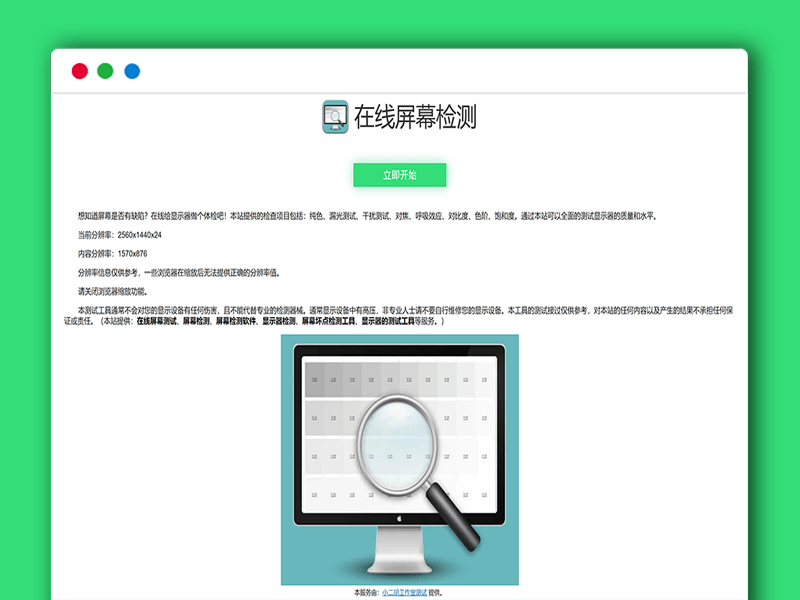Click the 在线屏幕检测 page heading
The image size is (800, 600).
pos(416,116)
